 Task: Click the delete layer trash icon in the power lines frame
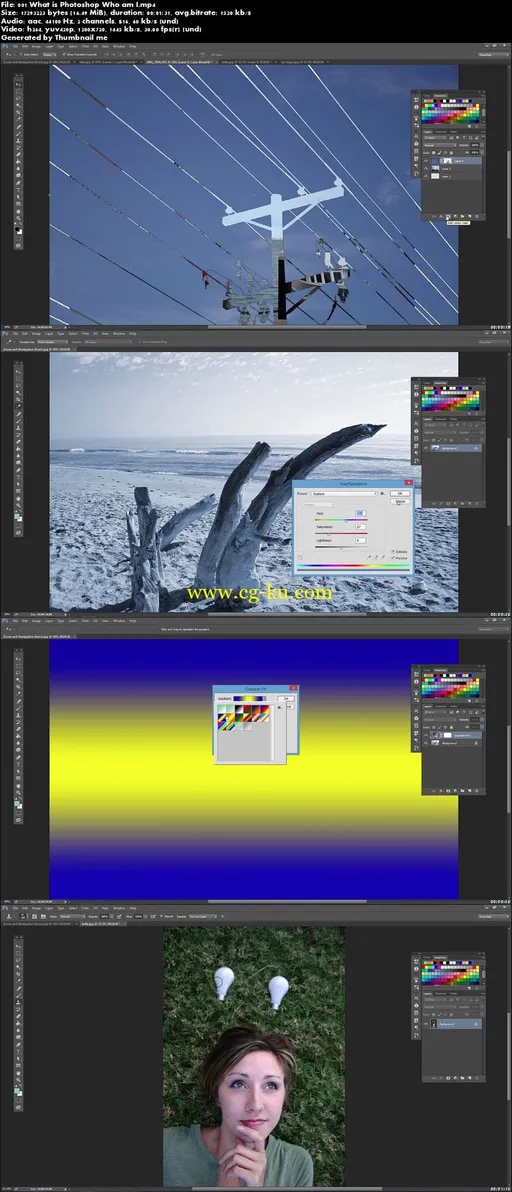[476, 217]
